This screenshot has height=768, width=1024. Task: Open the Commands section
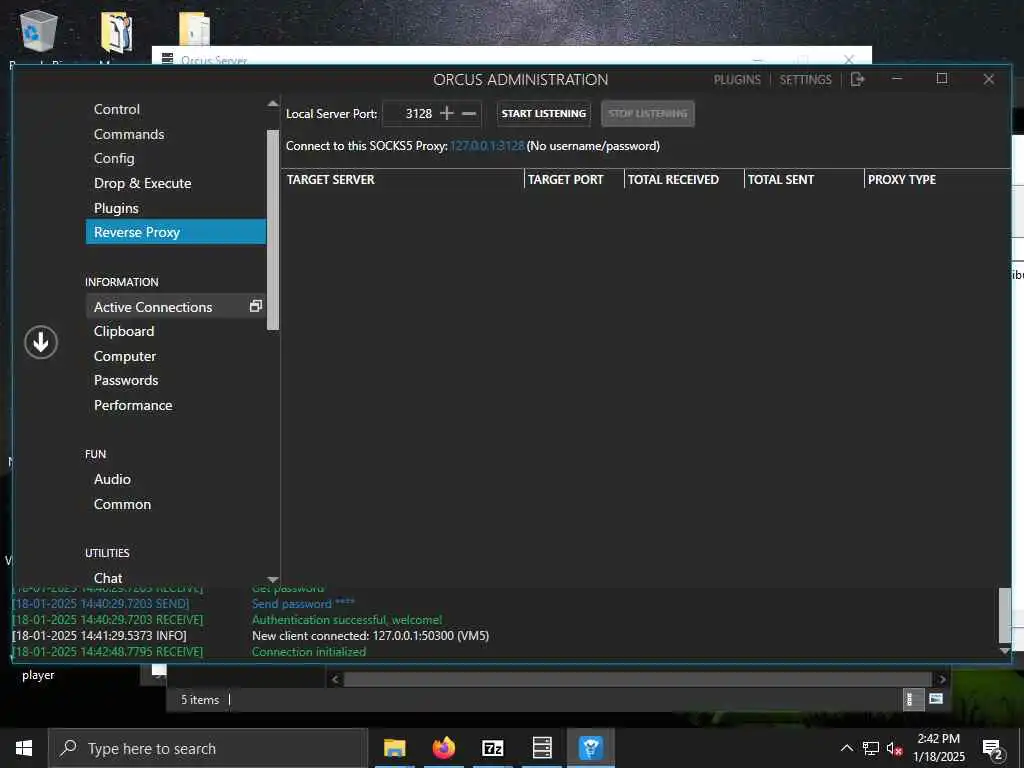pyautogui.click(x=129, y=134)
